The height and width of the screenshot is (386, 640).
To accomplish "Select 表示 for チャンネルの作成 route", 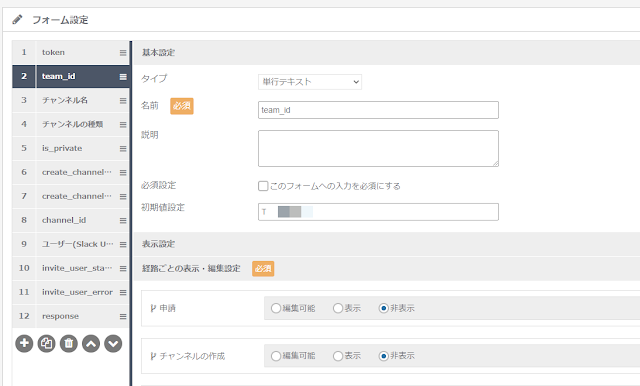I will [x=338, y=356].
